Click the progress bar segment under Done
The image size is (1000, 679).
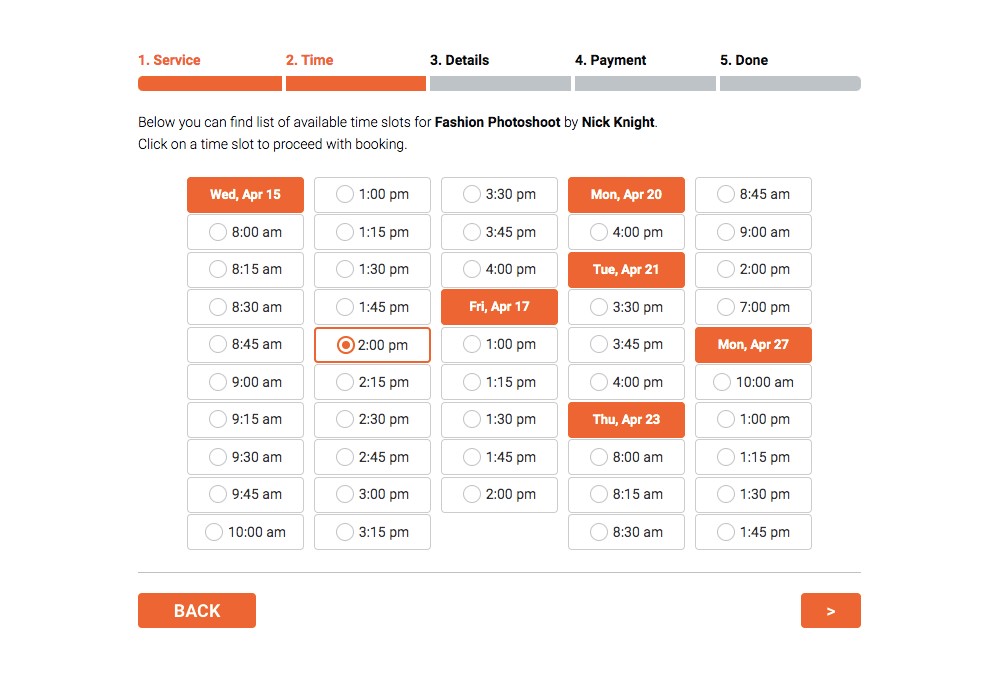tap(790, 84)
